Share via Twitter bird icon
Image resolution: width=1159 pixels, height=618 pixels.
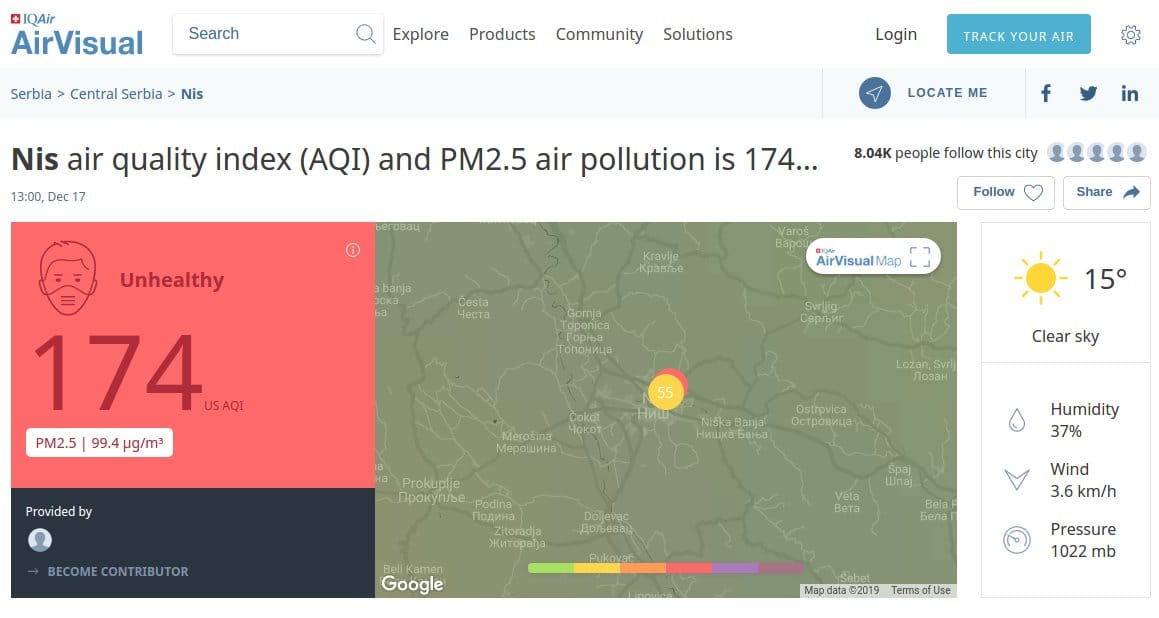[x=1088, y=93]
